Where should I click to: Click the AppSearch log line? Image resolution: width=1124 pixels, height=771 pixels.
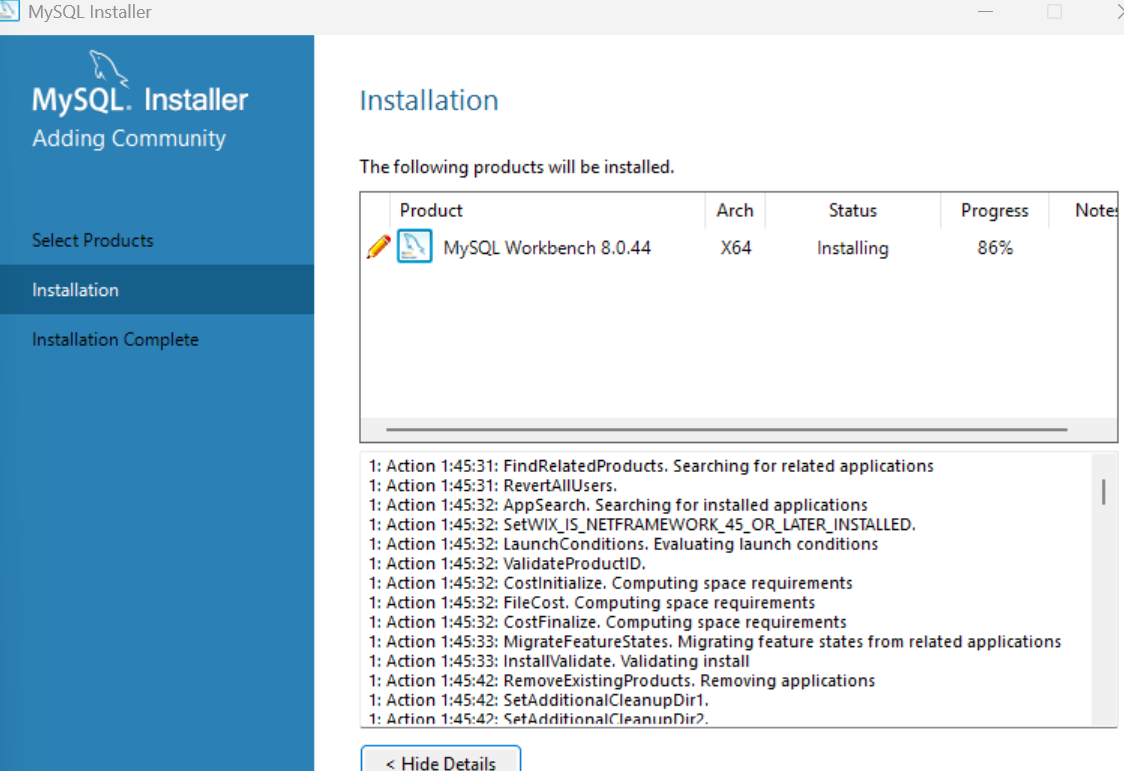(x=618, y=504)
